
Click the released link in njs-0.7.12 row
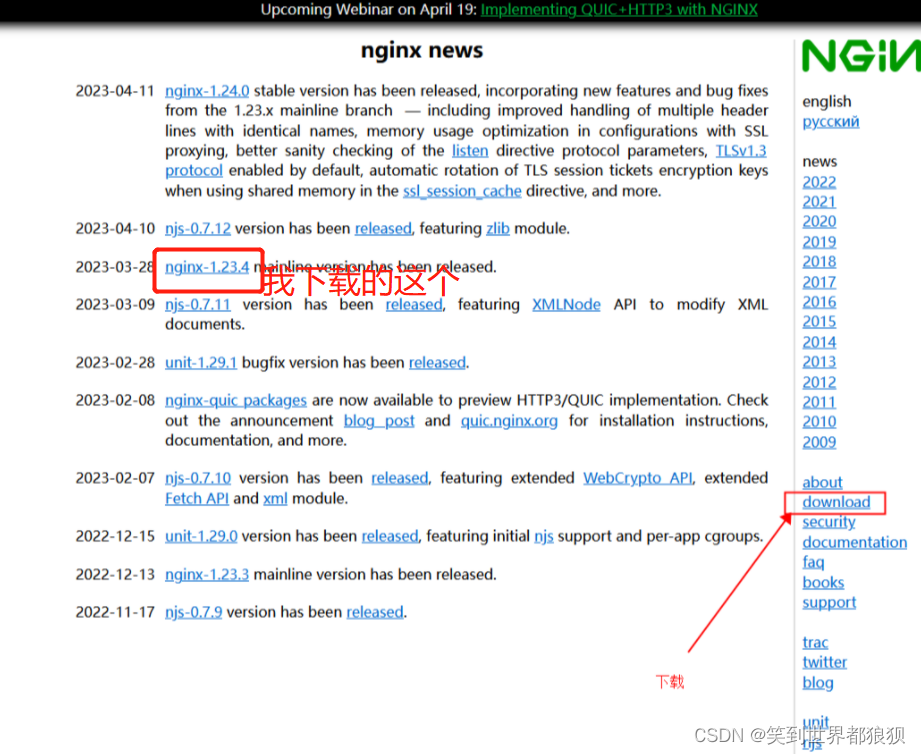click(x=383, y=228)
